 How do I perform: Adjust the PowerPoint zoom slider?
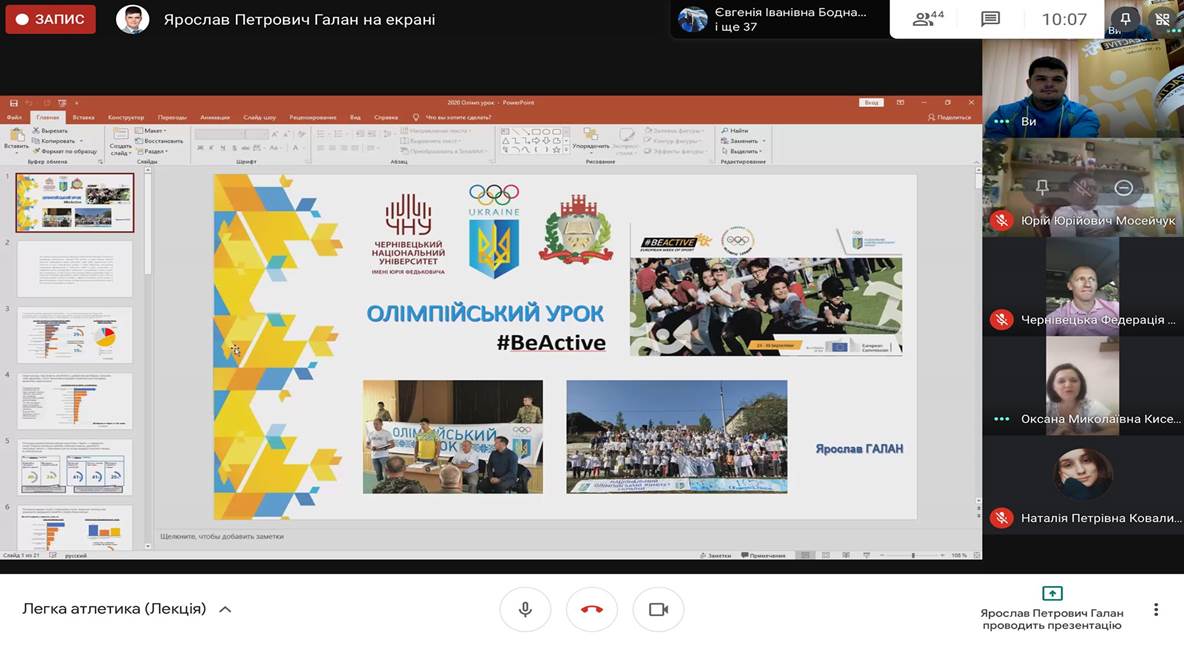(x=913, y=555)
